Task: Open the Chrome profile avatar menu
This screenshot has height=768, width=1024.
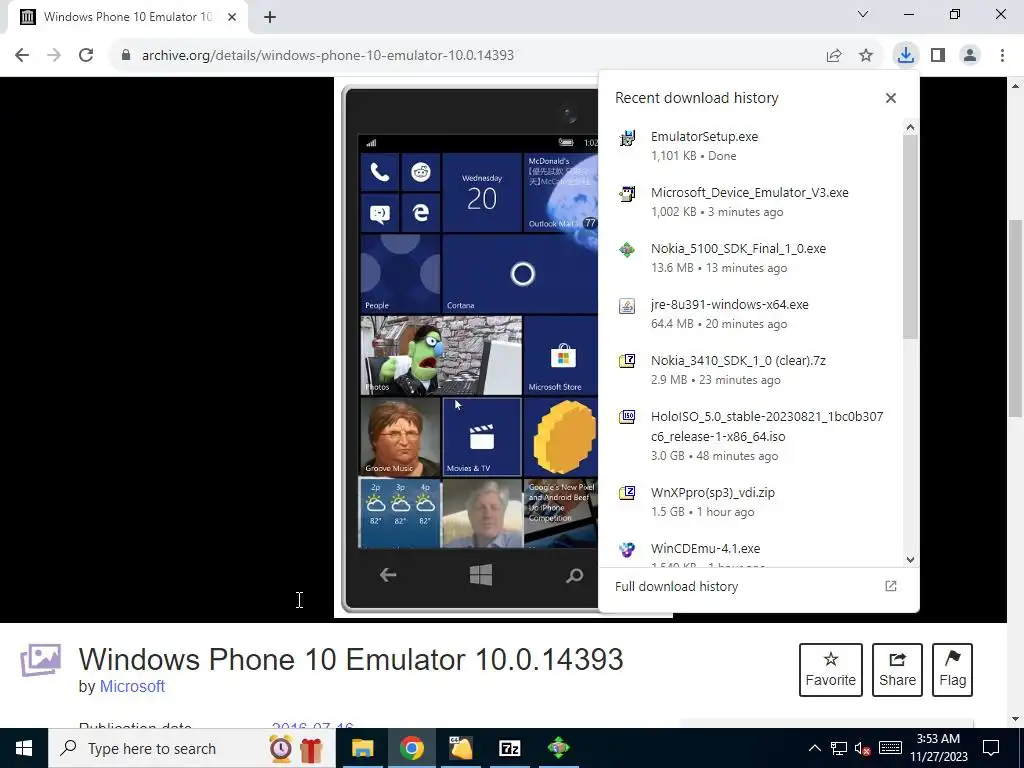Action: 970,56
